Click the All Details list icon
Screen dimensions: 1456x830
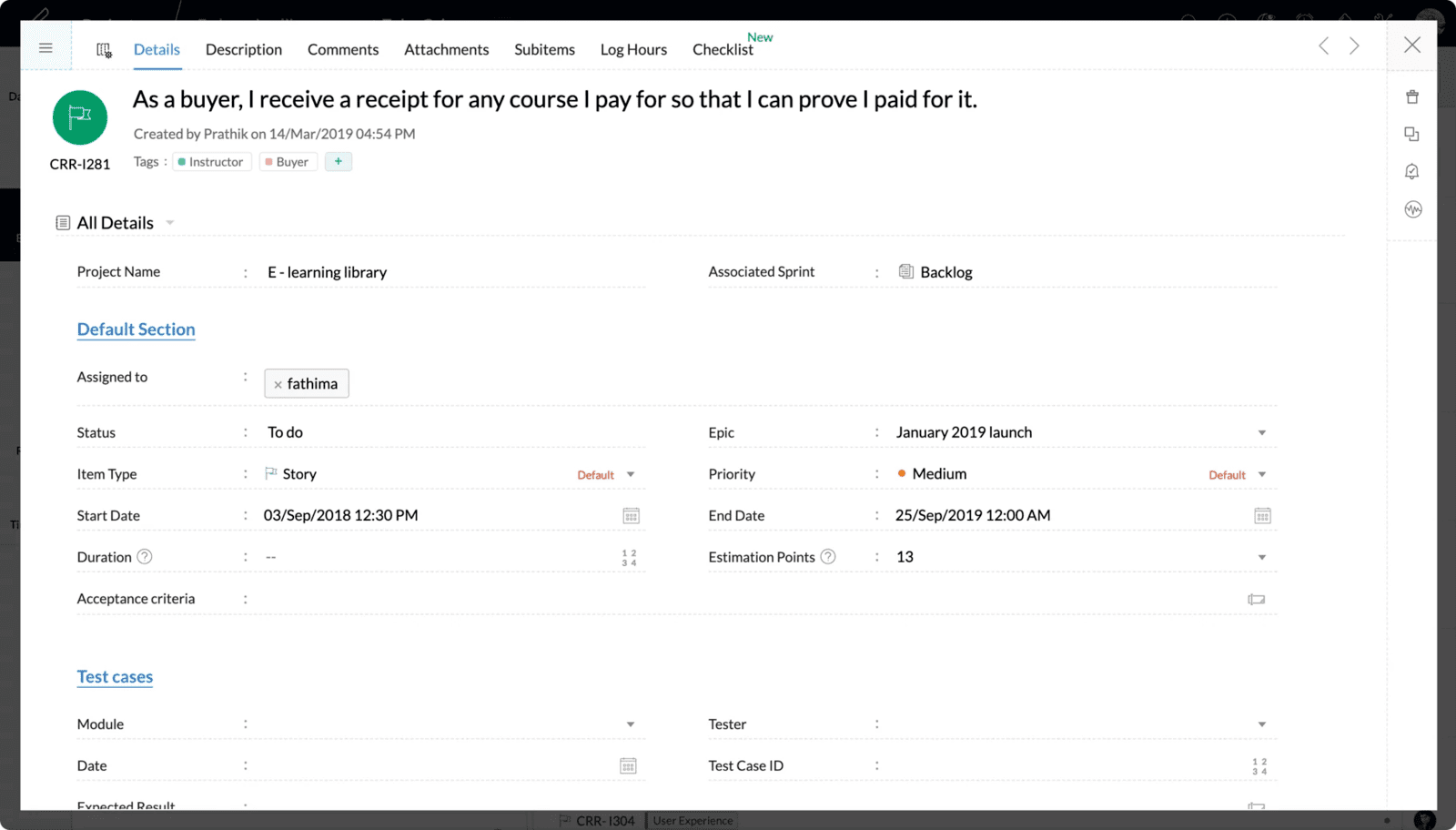click(x=63, y=223)
